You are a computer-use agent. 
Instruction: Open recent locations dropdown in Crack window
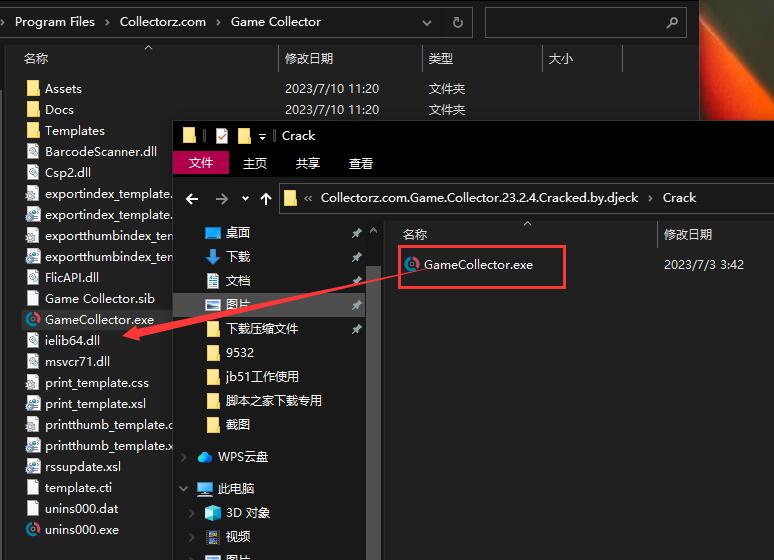(x=245, y=199)
